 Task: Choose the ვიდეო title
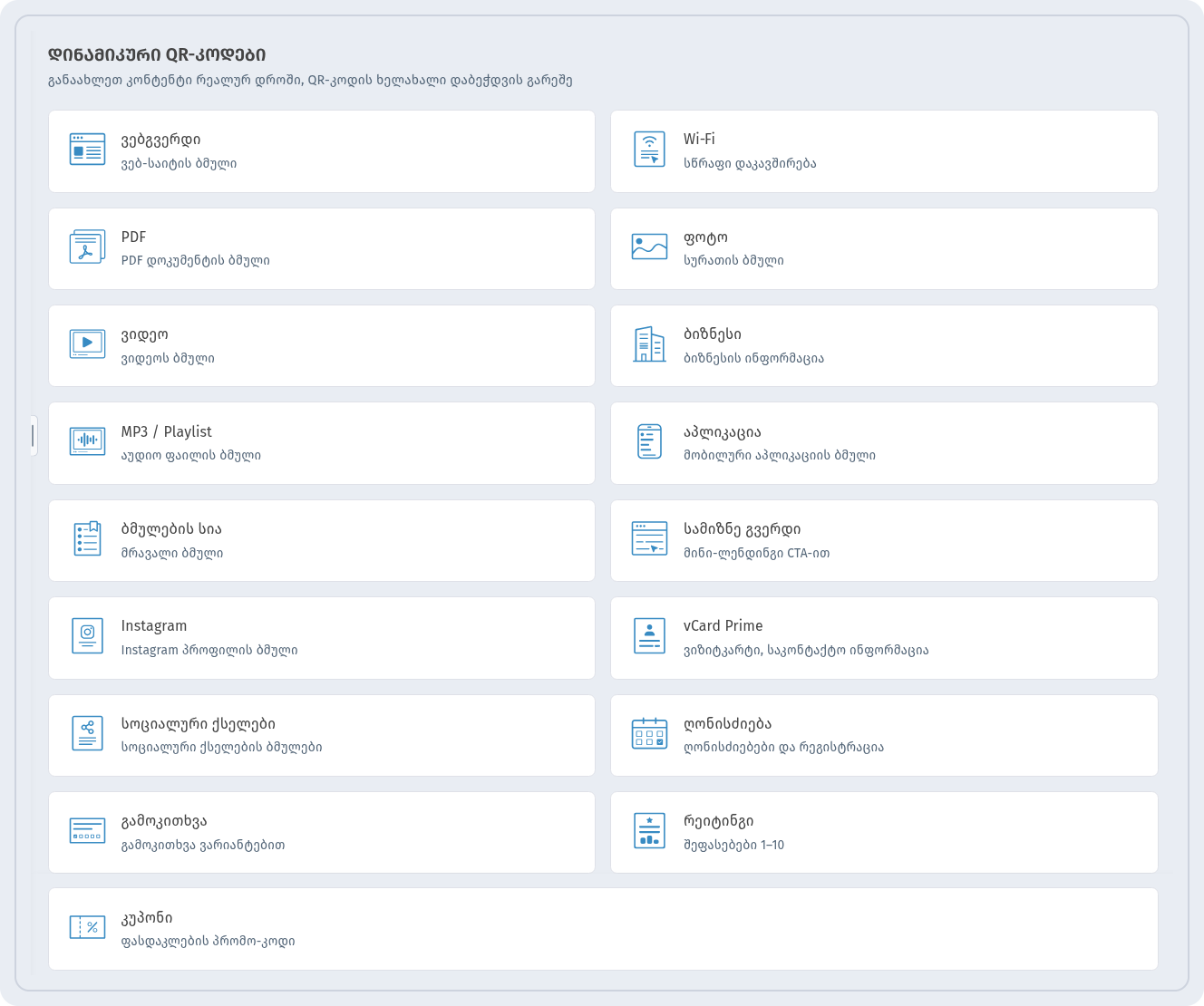[145, 334]
